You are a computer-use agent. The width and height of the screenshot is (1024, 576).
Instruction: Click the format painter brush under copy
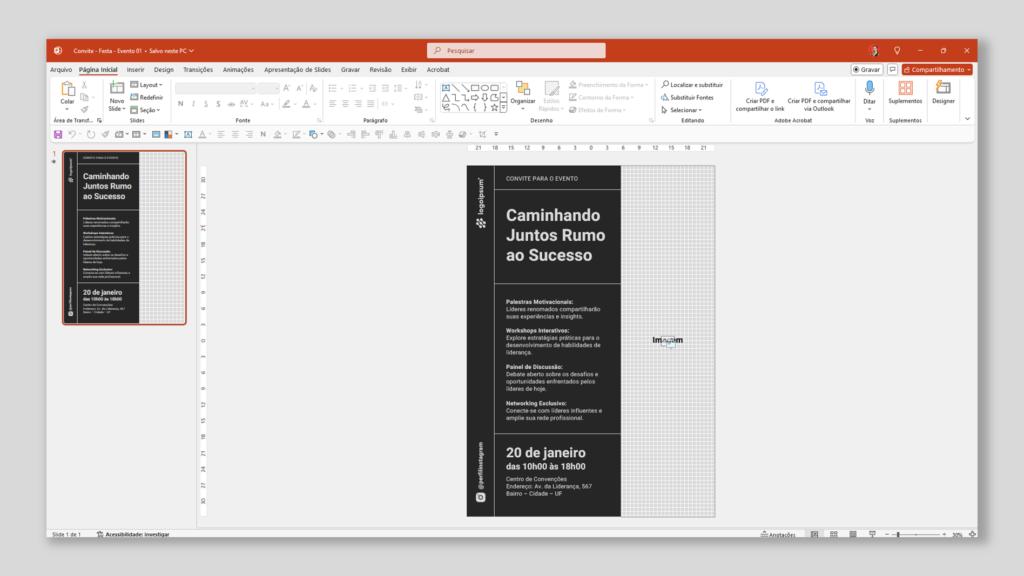(x=84, y=110)
